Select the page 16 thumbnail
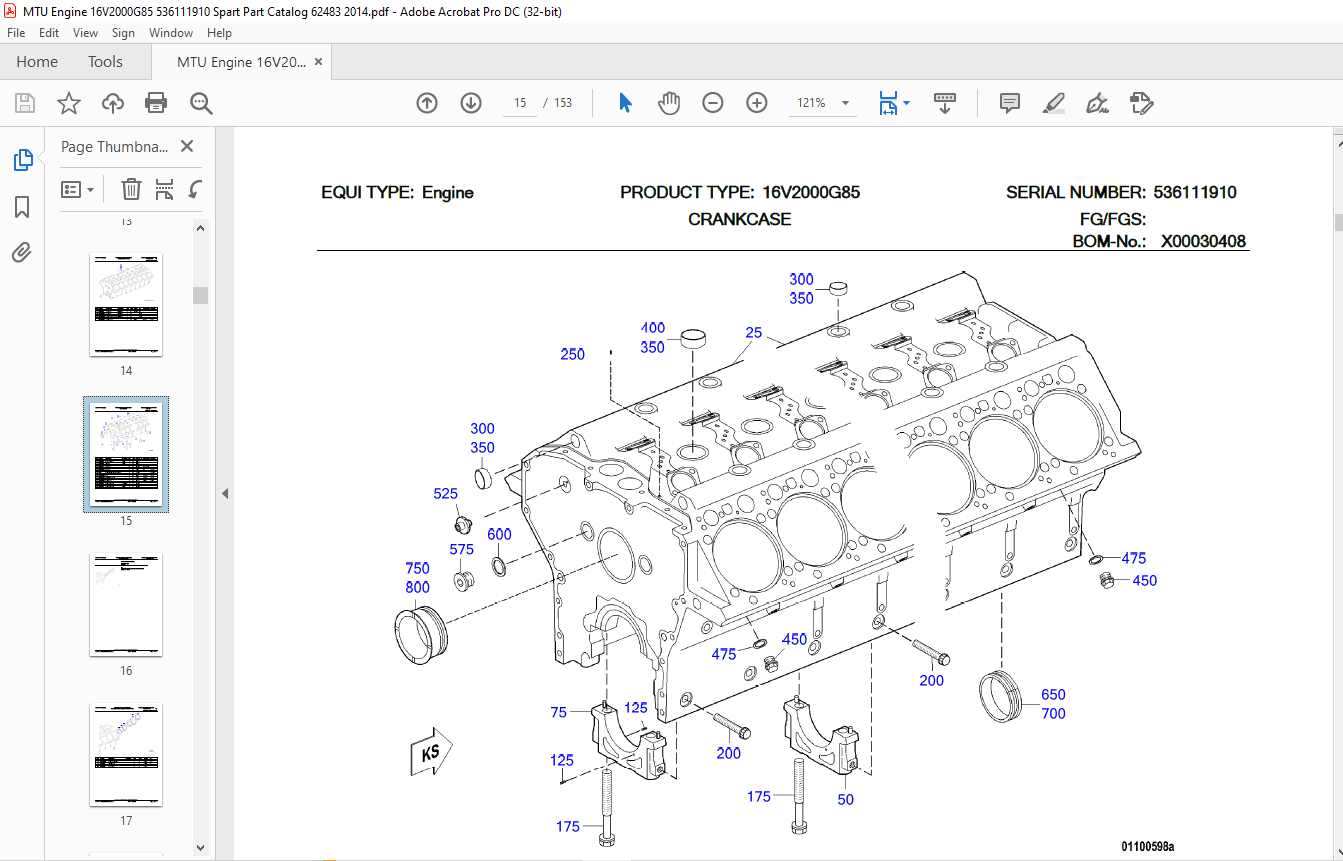The width and height of the screenshot is (1343, 861). pos(126,604)
